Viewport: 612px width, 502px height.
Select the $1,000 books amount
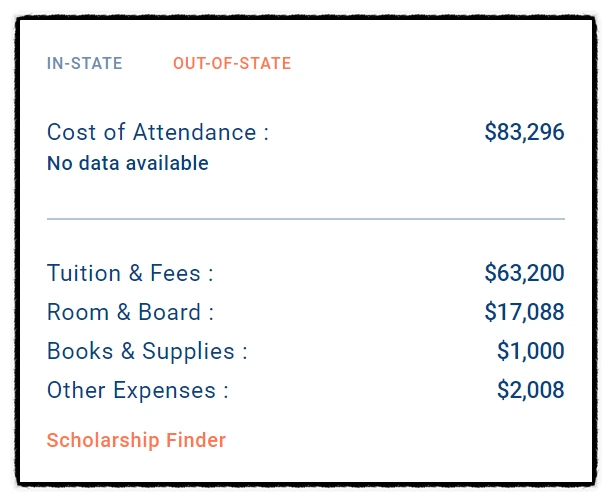pyautogui.click(x=530, y=352)
